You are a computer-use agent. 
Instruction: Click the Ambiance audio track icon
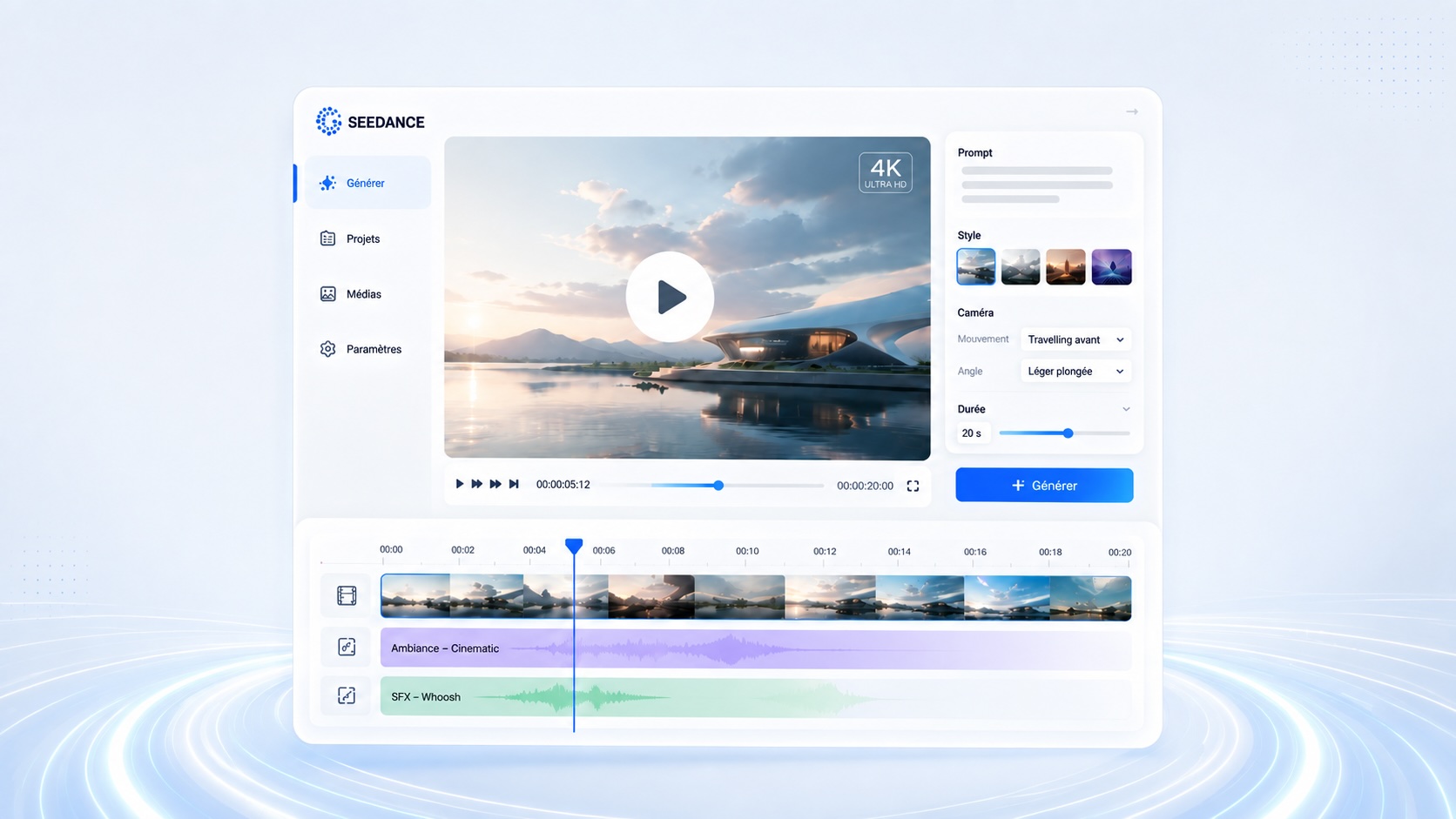(x=347, y=647)
